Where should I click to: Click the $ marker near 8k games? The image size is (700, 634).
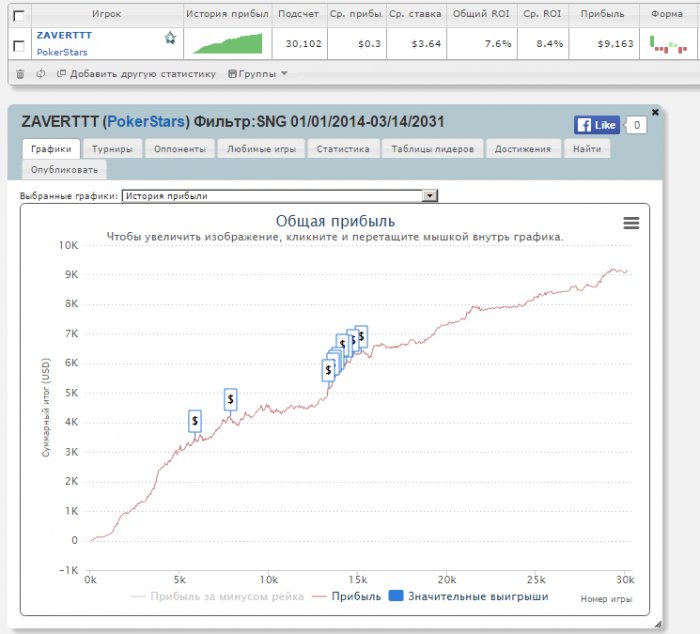(230, 399)
